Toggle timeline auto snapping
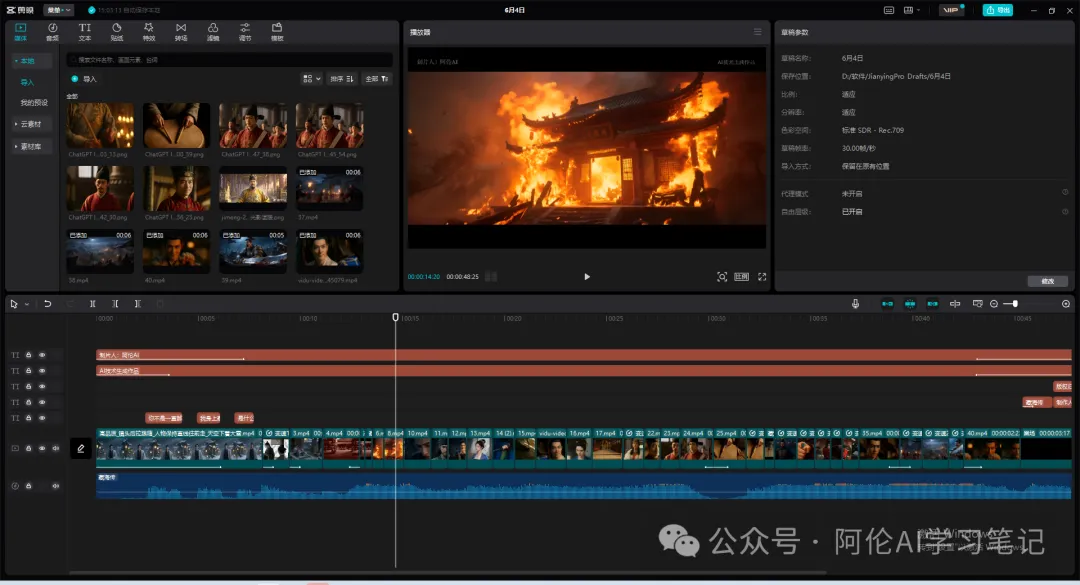Viewport: 1080px width, 585px height. tap(910, 304)
